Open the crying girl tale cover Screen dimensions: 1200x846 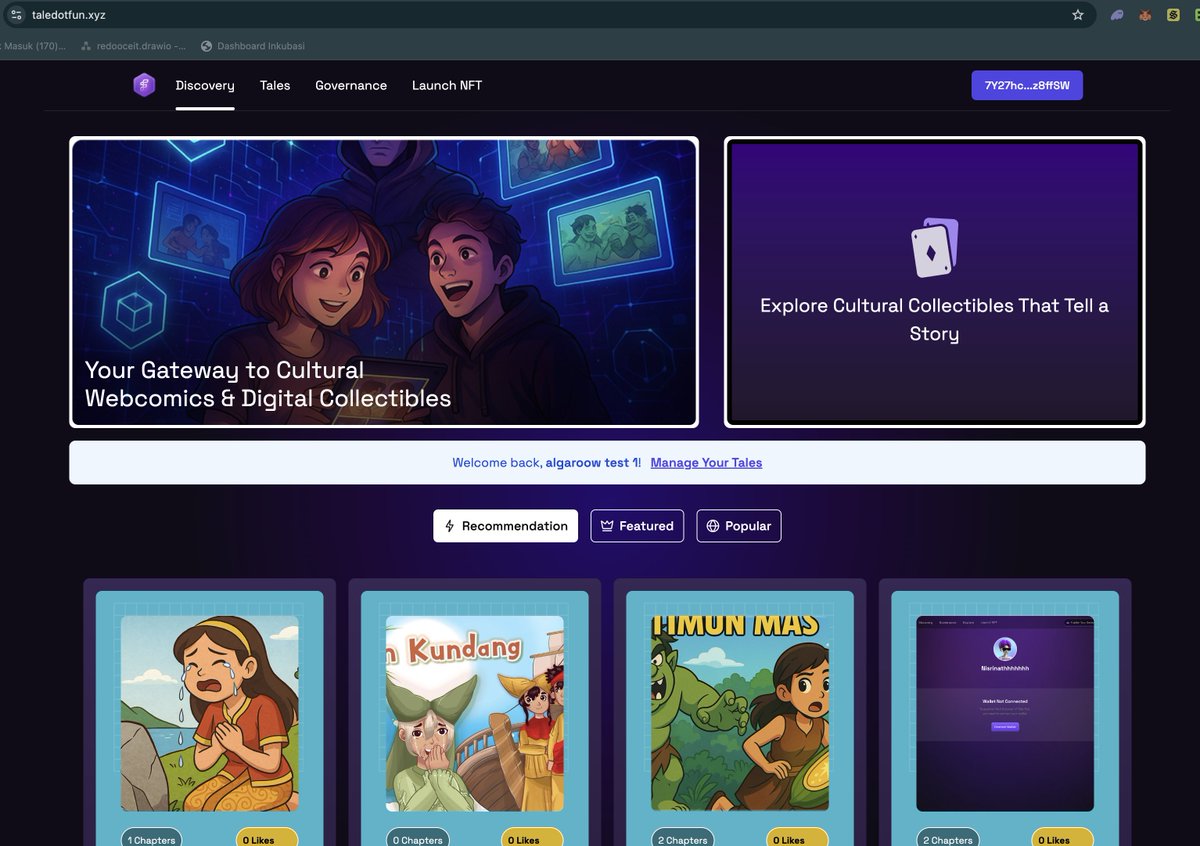click(210, 713)
